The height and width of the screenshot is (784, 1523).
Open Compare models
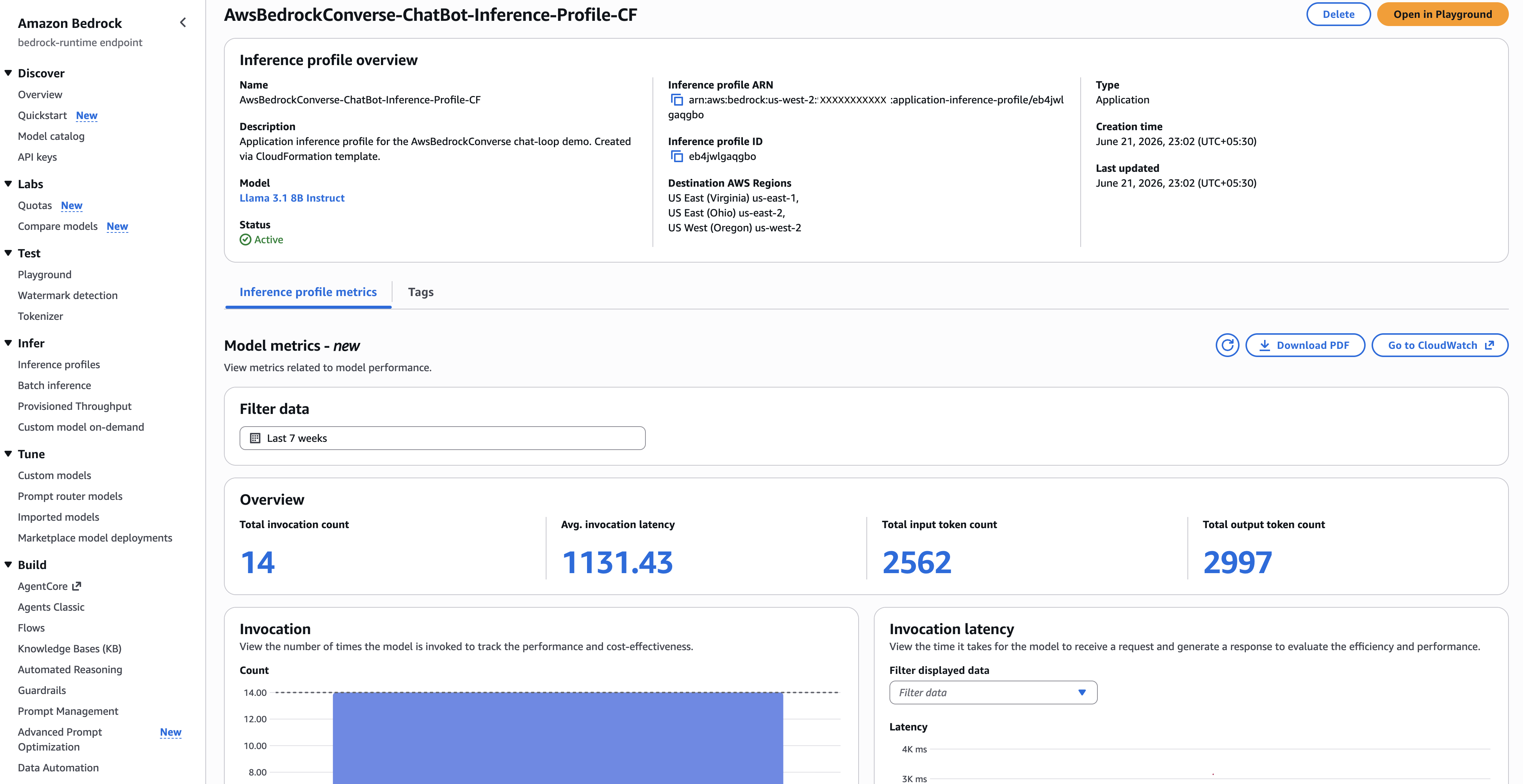[x=58, y=226]
